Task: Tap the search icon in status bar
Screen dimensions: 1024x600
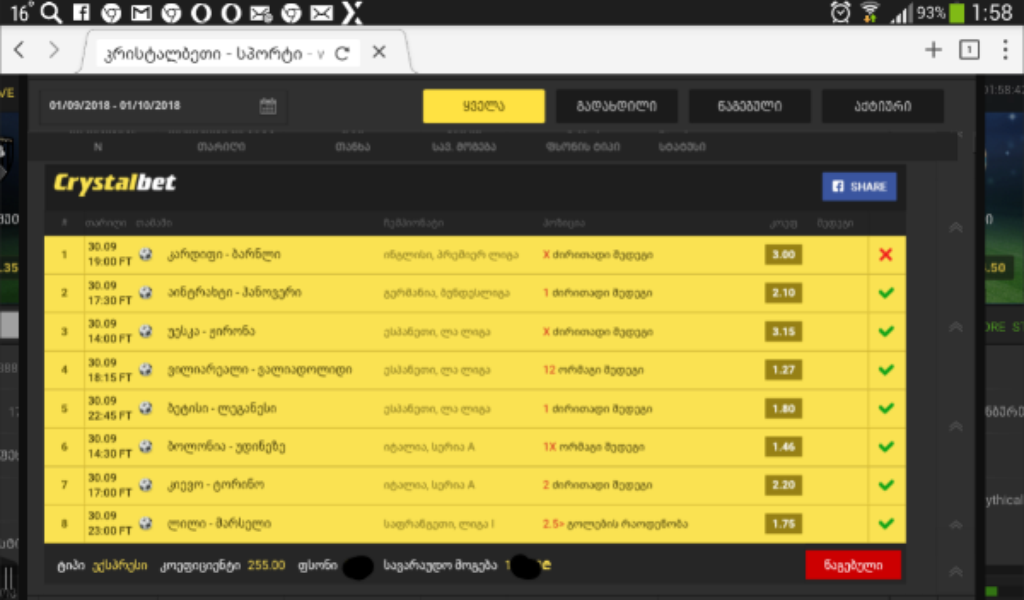Action: pyautogui.click(x=51, y=12)
